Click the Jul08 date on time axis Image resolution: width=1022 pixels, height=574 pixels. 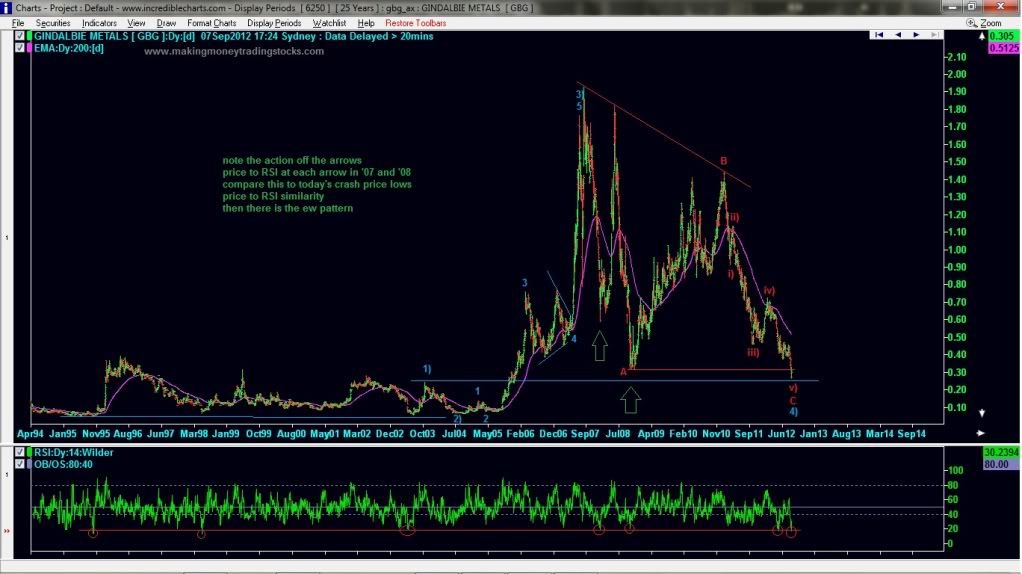(x=618, y=434)
